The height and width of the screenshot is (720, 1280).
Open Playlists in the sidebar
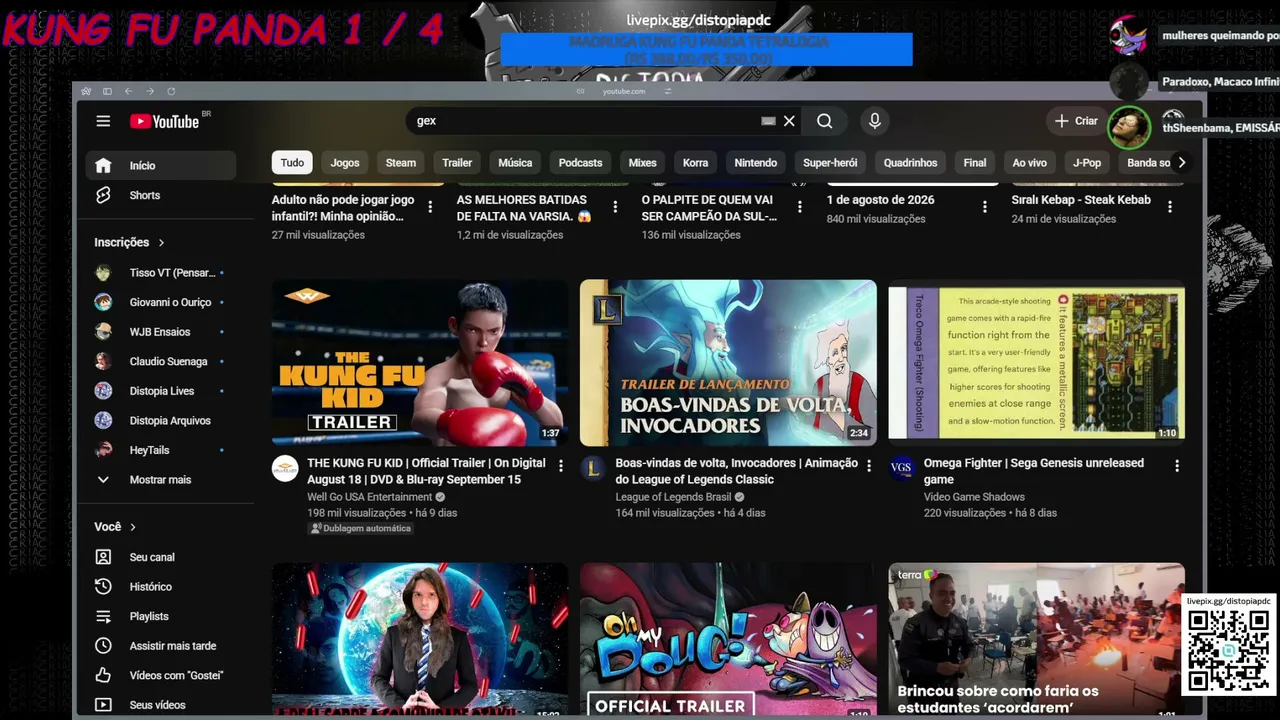pos(161,616)
